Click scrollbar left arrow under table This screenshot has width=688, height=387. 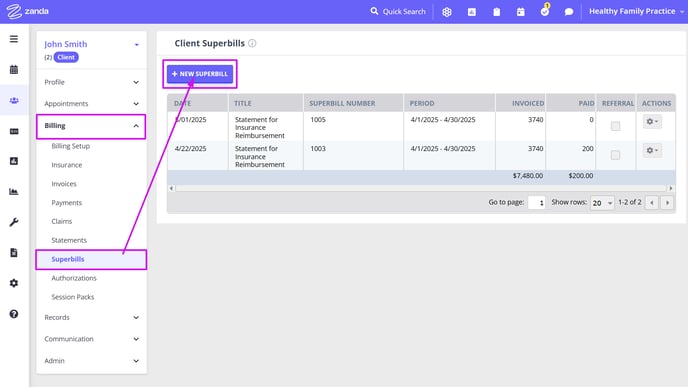(172, 188)
